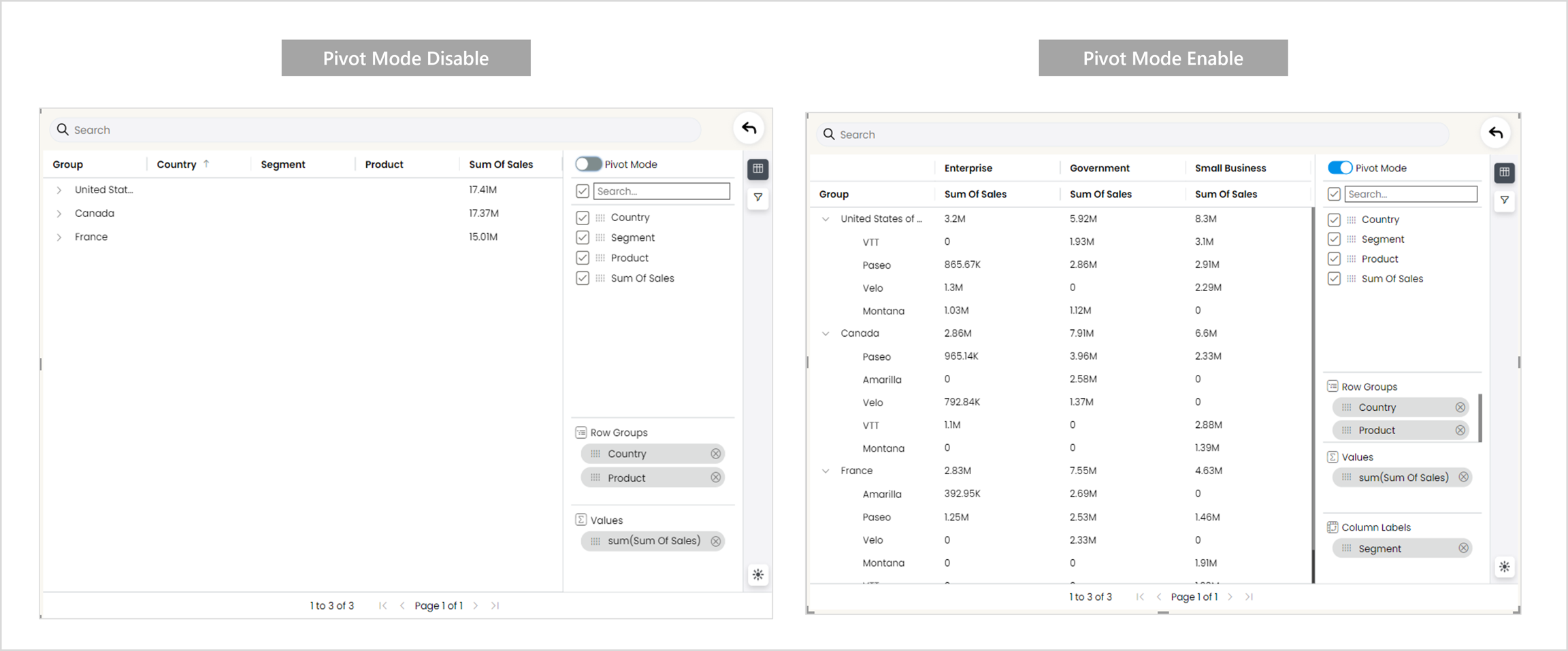
Task: Remove sum(Sum Of Sales) value in Pivot Disable grid
Action: [715, 541]
